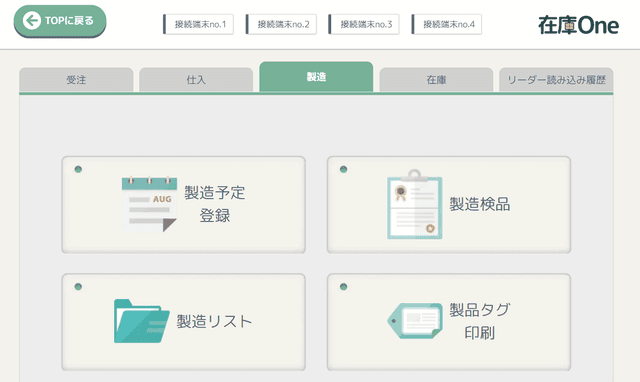640x382 pixels.
Task: Click the tag icon for 製品タグ印刷
Action: click(x=415, y=321)
